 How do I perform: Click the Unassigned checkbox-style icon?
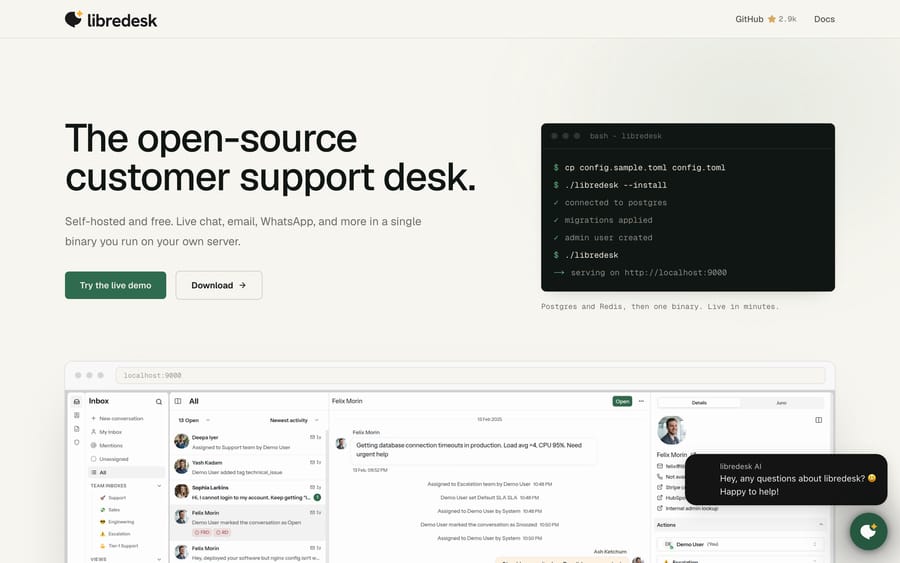[94, 459]
